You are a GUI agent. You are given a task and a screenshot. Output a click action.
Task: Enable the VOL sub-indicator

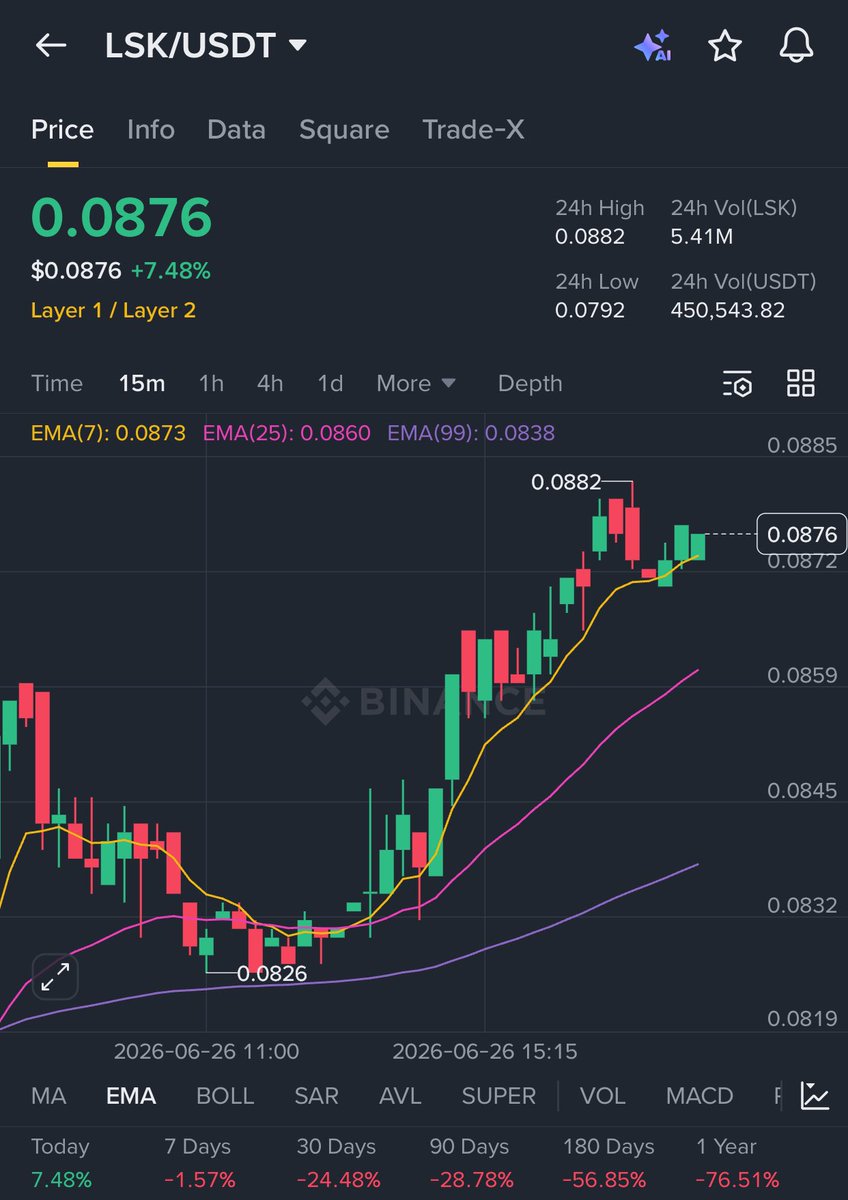(x=602, y=1096)
